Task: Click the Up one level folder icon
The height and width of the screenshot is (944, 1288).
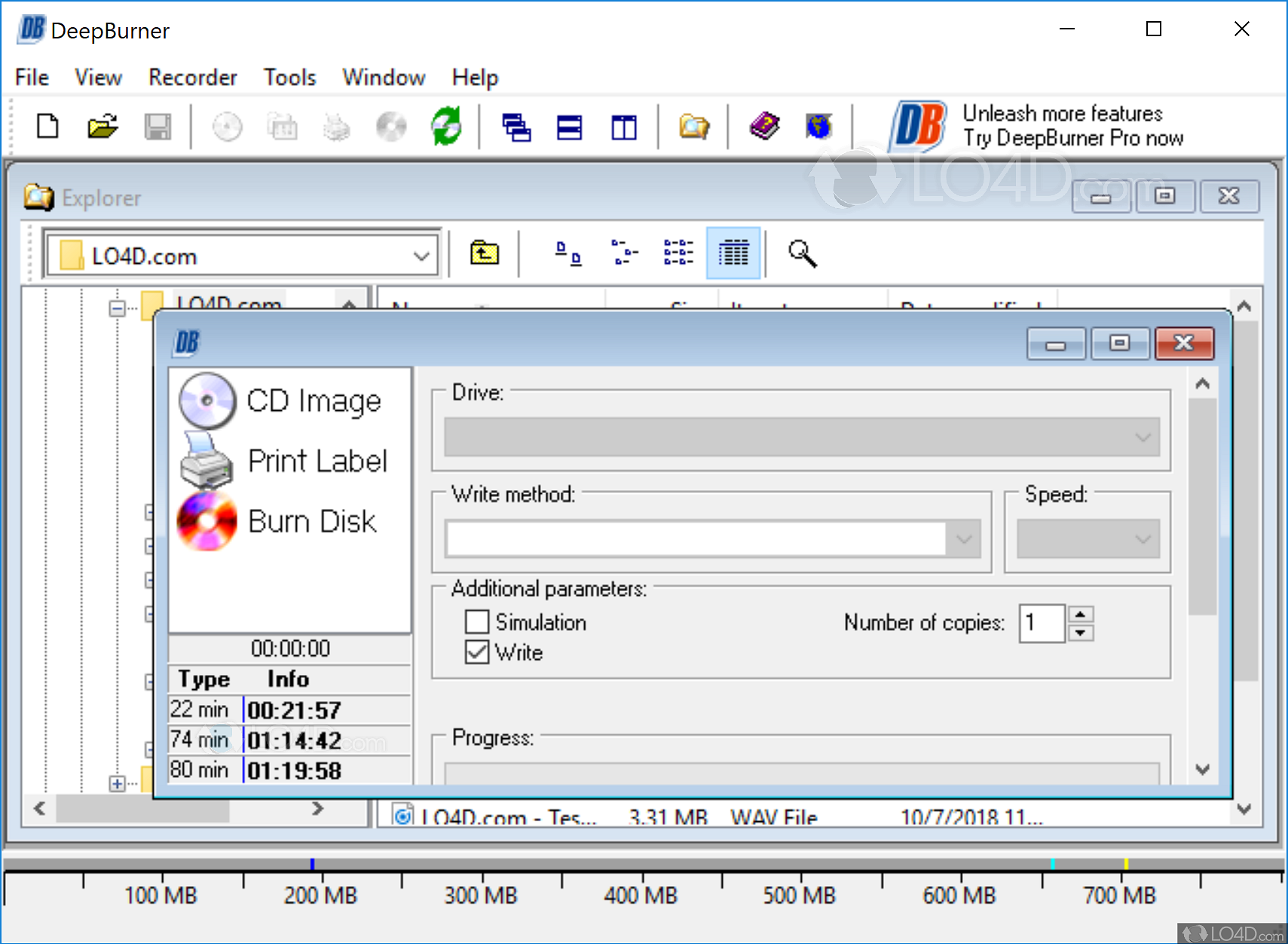Action: tap(485, 253)
